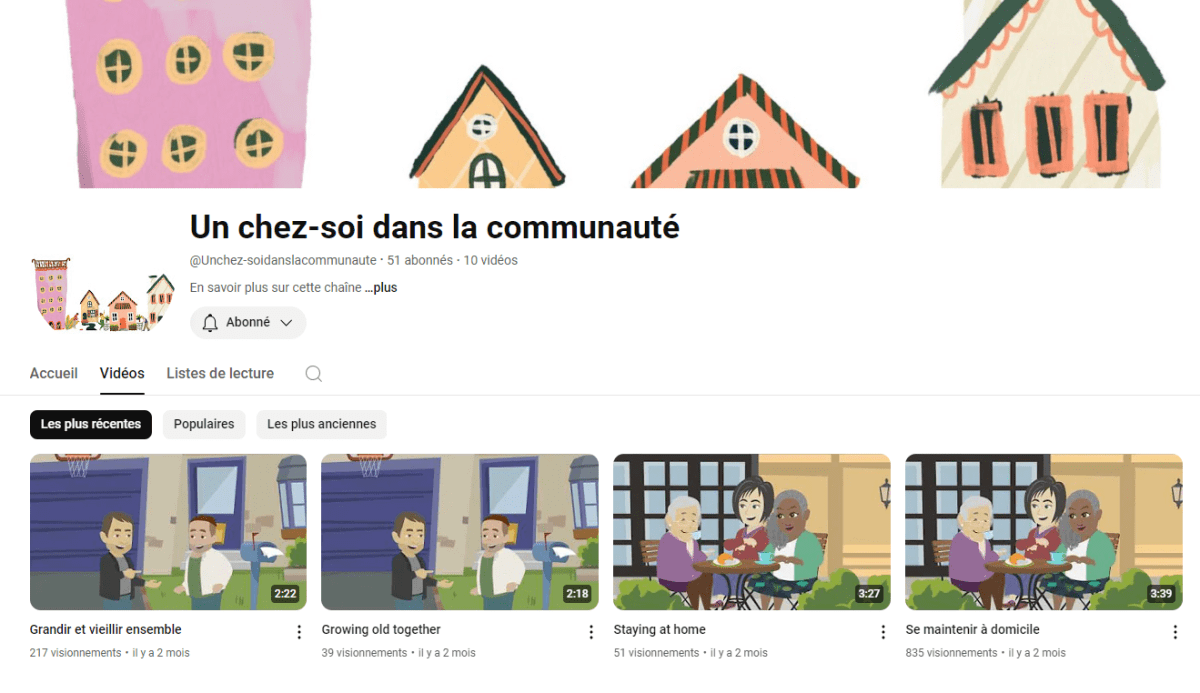
Task: Expand the Abonné dropdown chevron
Action: [286, 323]
